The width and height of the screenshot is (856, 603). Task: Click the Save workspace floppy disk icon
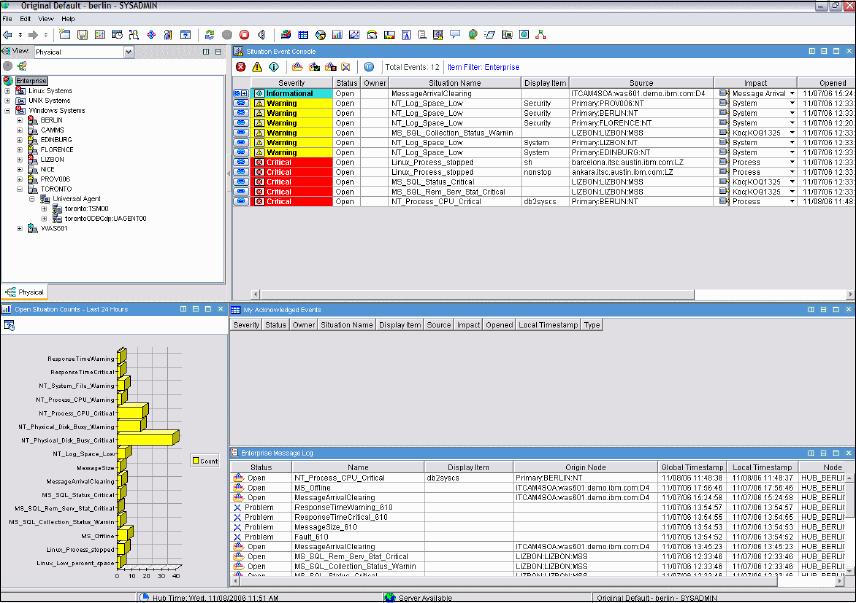tap(82, 35)
